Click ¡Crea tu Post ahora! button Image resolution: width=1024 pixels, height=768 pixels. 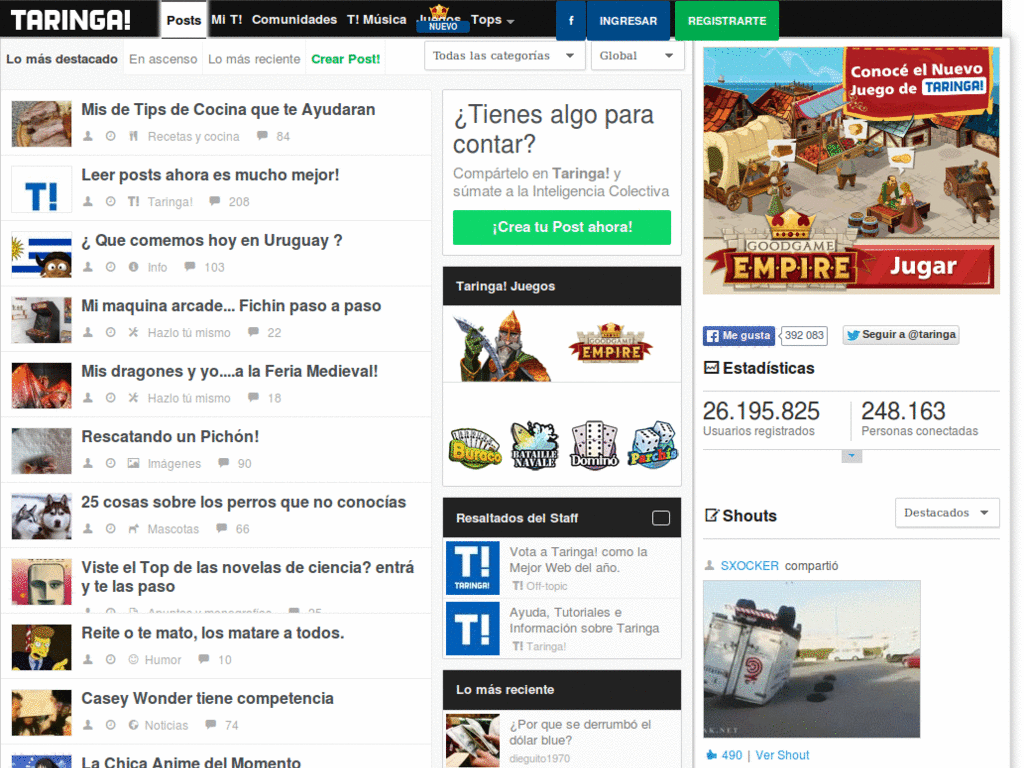[562, 227]
